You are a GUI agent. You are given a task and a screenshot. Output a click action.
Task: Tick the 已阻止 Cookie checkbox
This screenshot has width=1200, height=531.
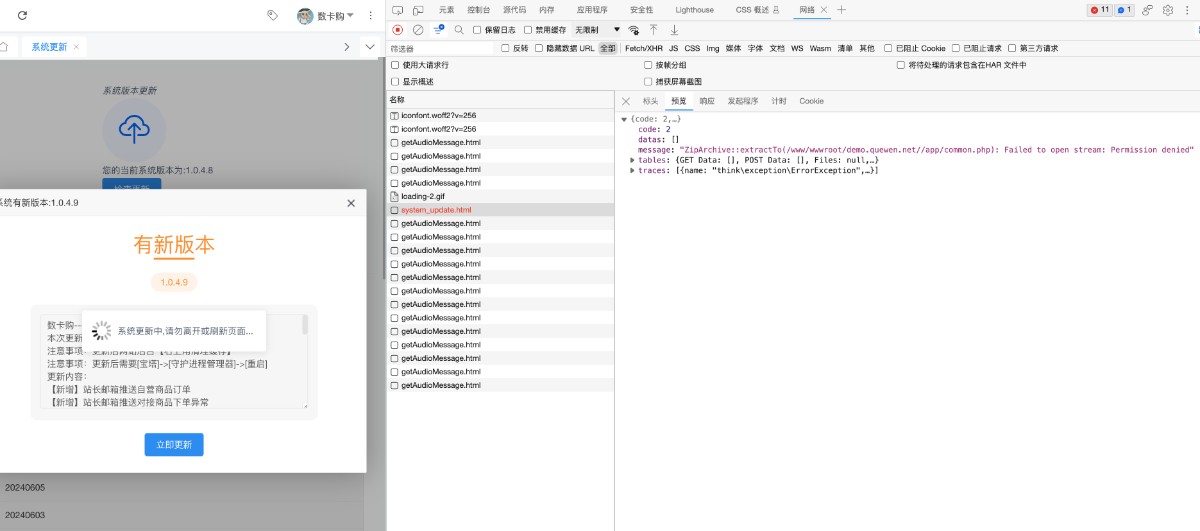coord(889,48)
